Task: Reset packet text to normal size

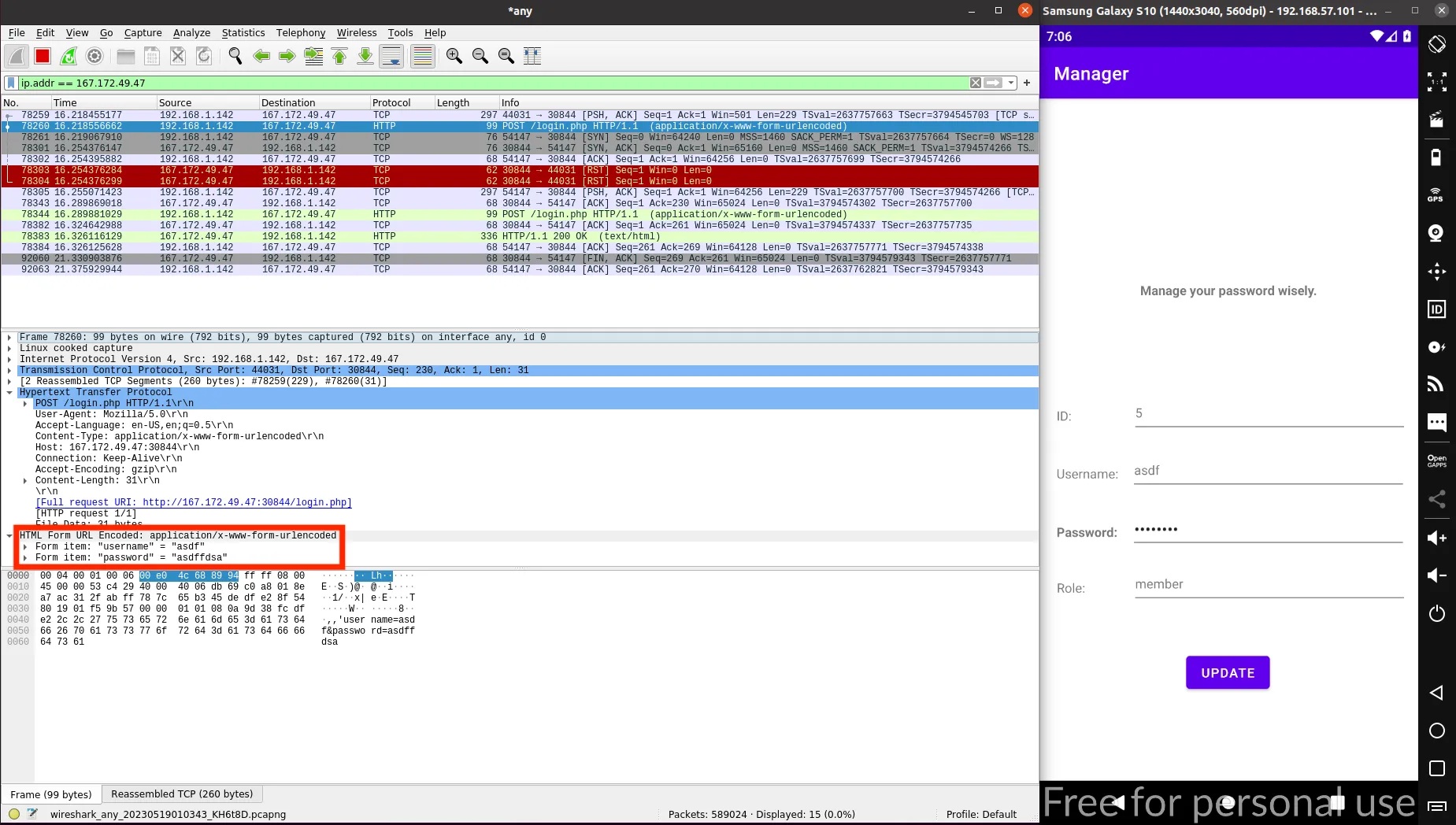Action: pos(506,56)
